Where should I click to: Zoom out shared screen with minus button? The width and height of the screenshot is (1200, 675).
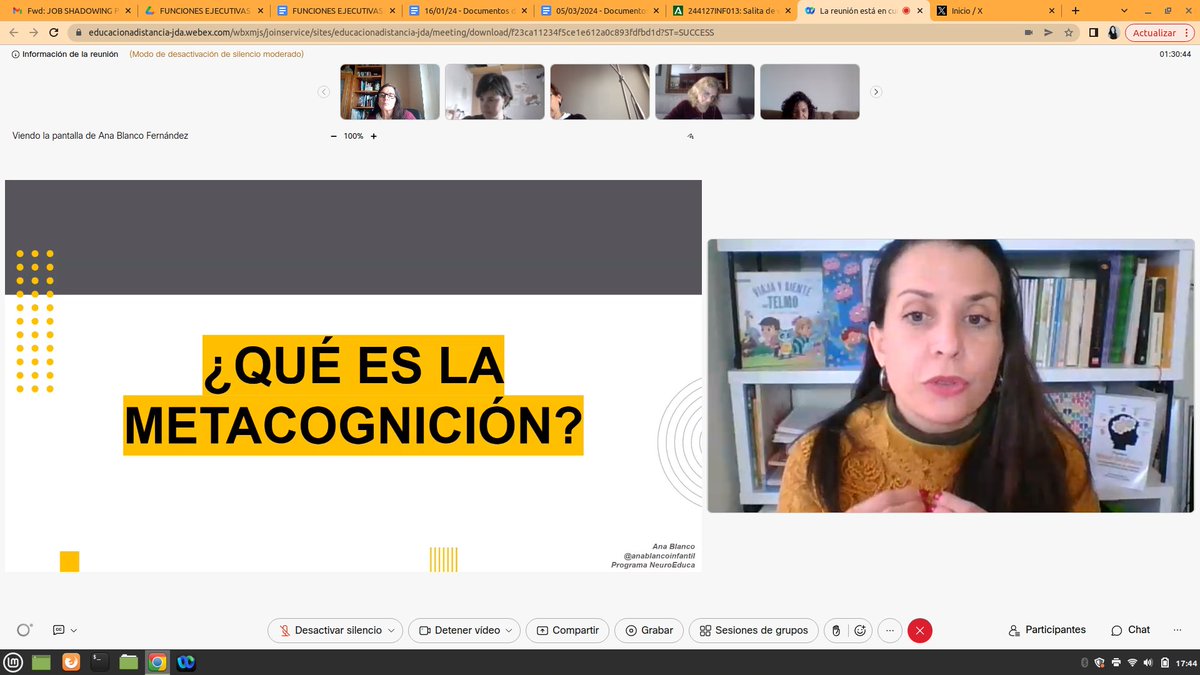(334, 136)
